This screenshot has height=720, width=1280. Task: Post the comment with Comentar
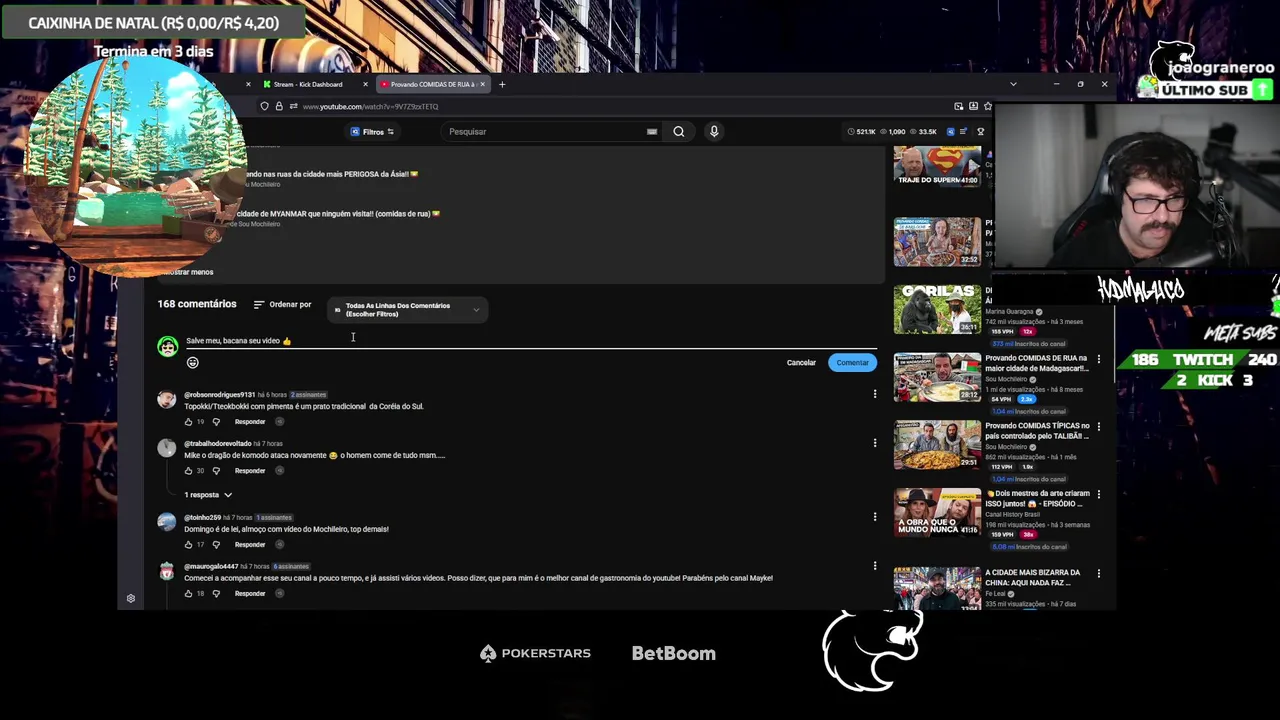coord(852,363)
